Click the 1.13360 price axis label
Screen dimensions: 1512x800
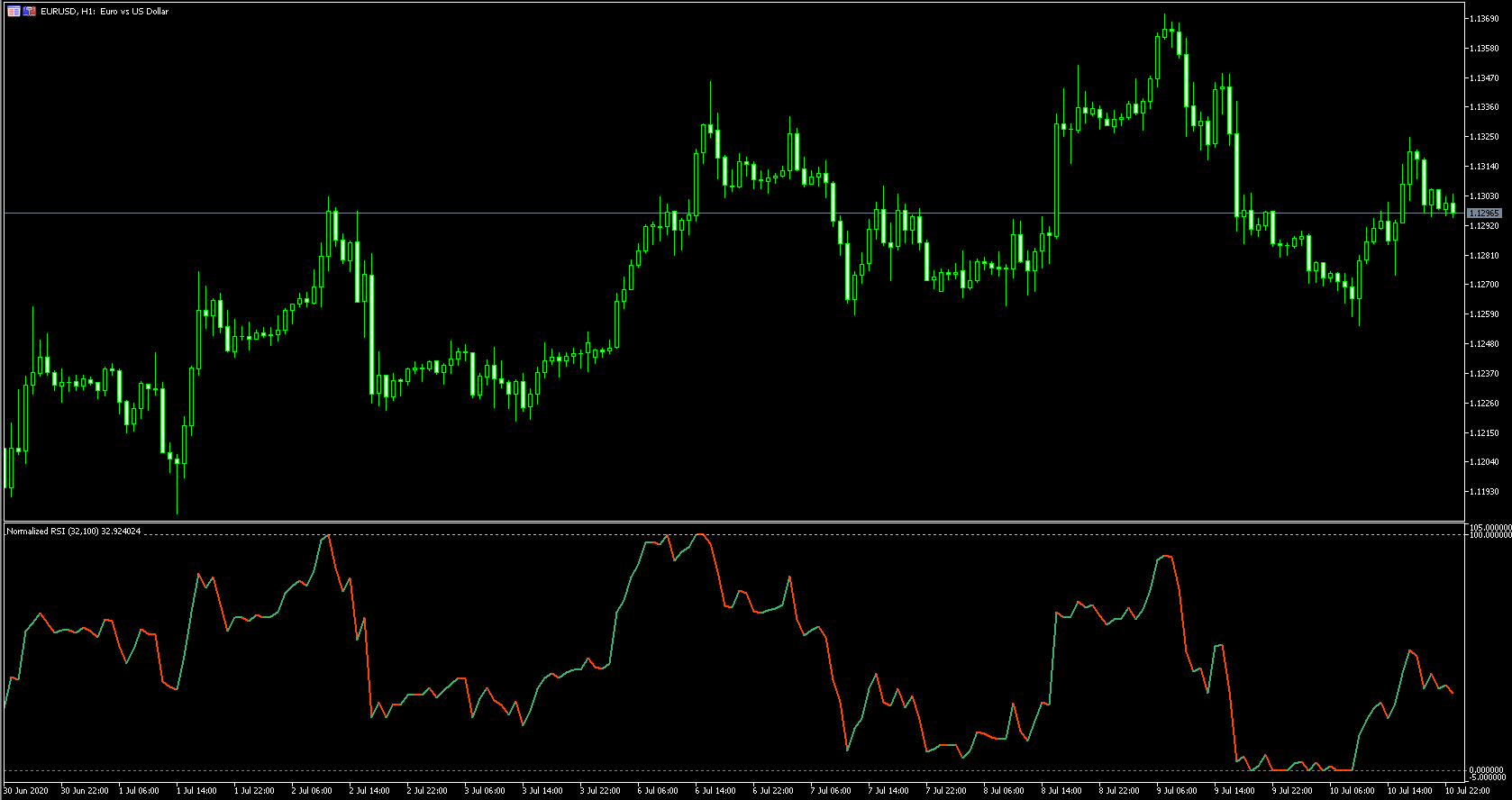point(1484,107)
